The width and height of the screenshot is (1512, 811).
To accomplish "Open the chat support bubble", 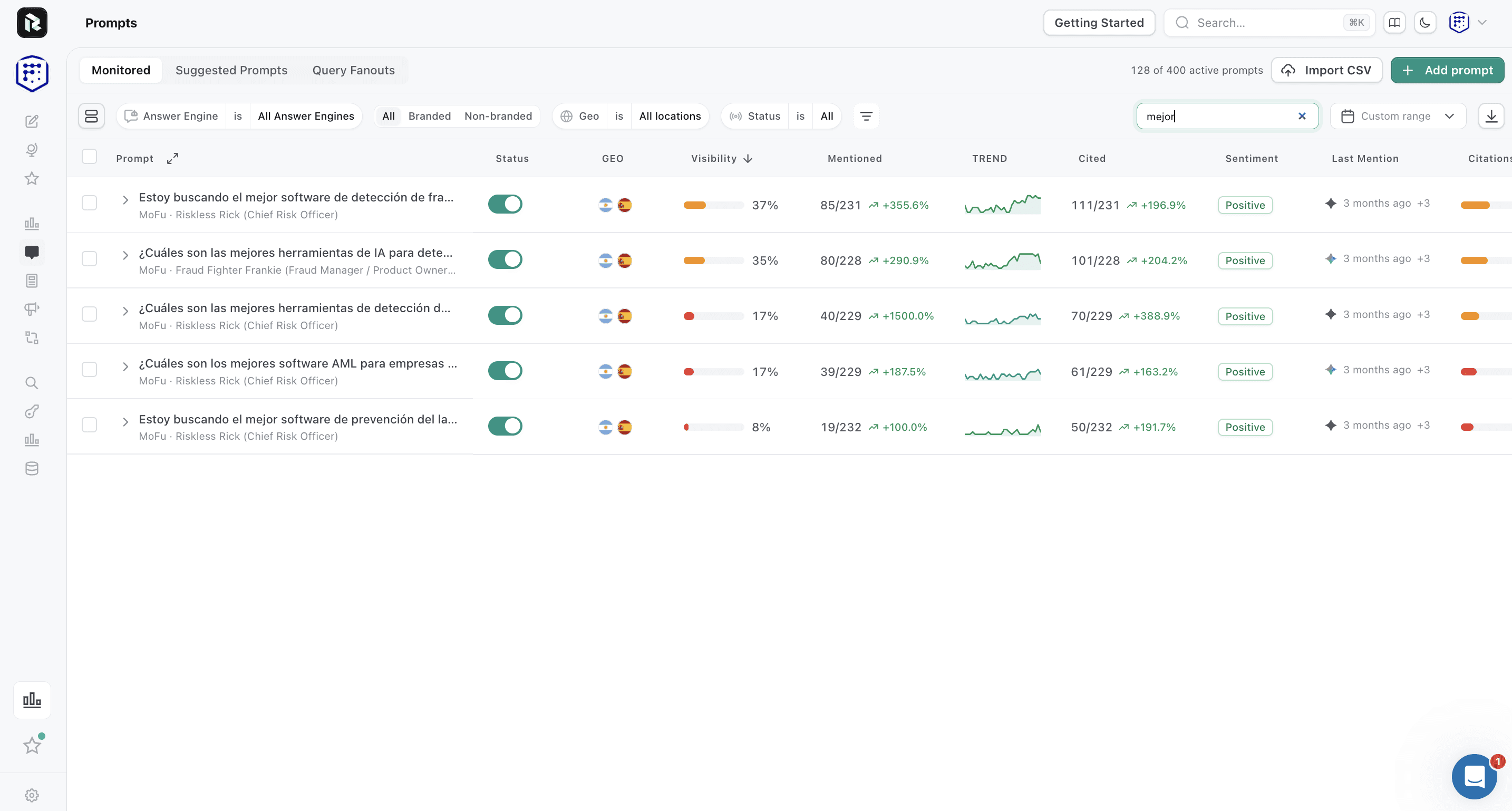I will click(x=1475, y=776).
